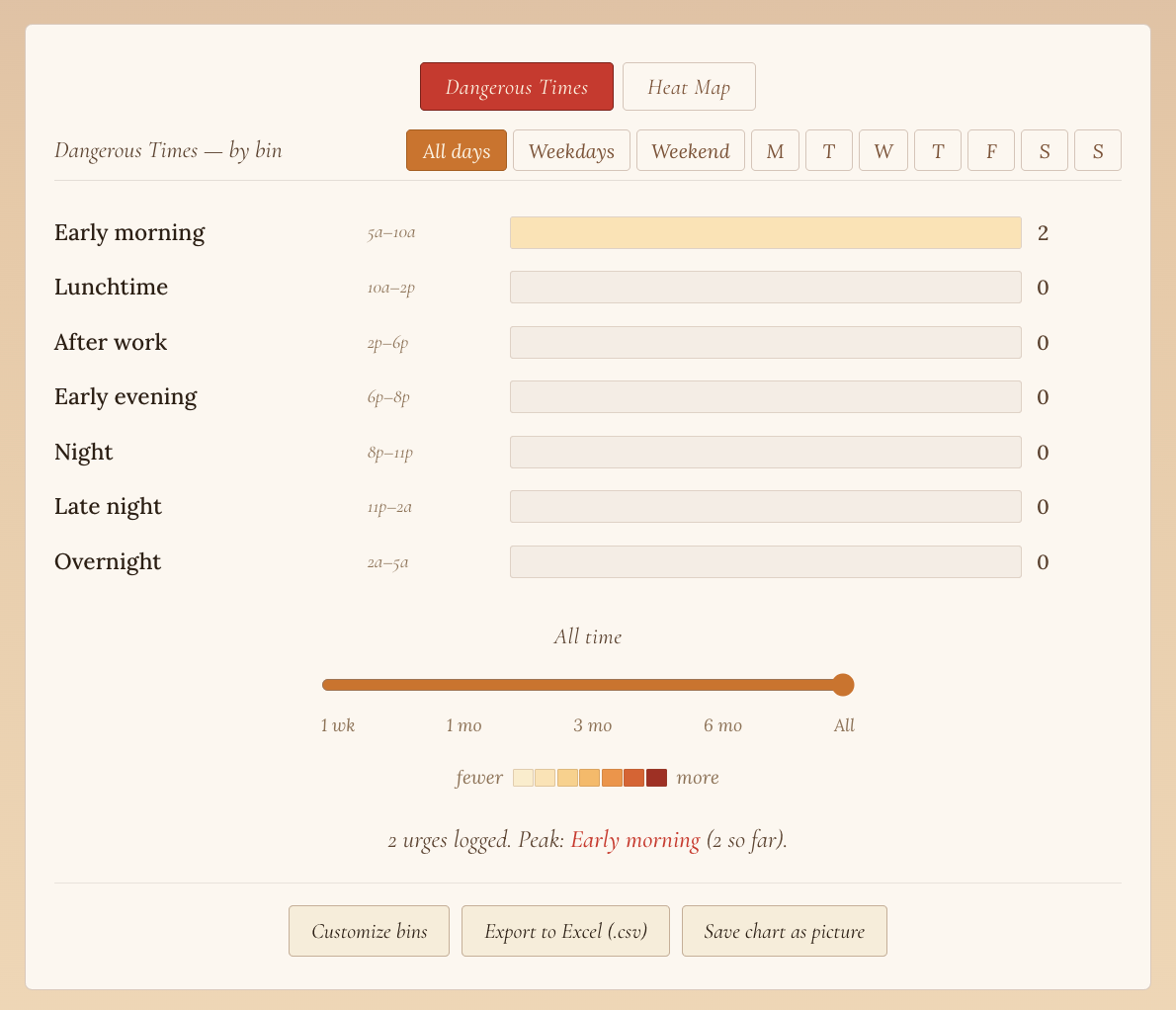Select the Friday (F) day filter
This screenshot has height=1010, width=1176.
click(x=991, y=151)
